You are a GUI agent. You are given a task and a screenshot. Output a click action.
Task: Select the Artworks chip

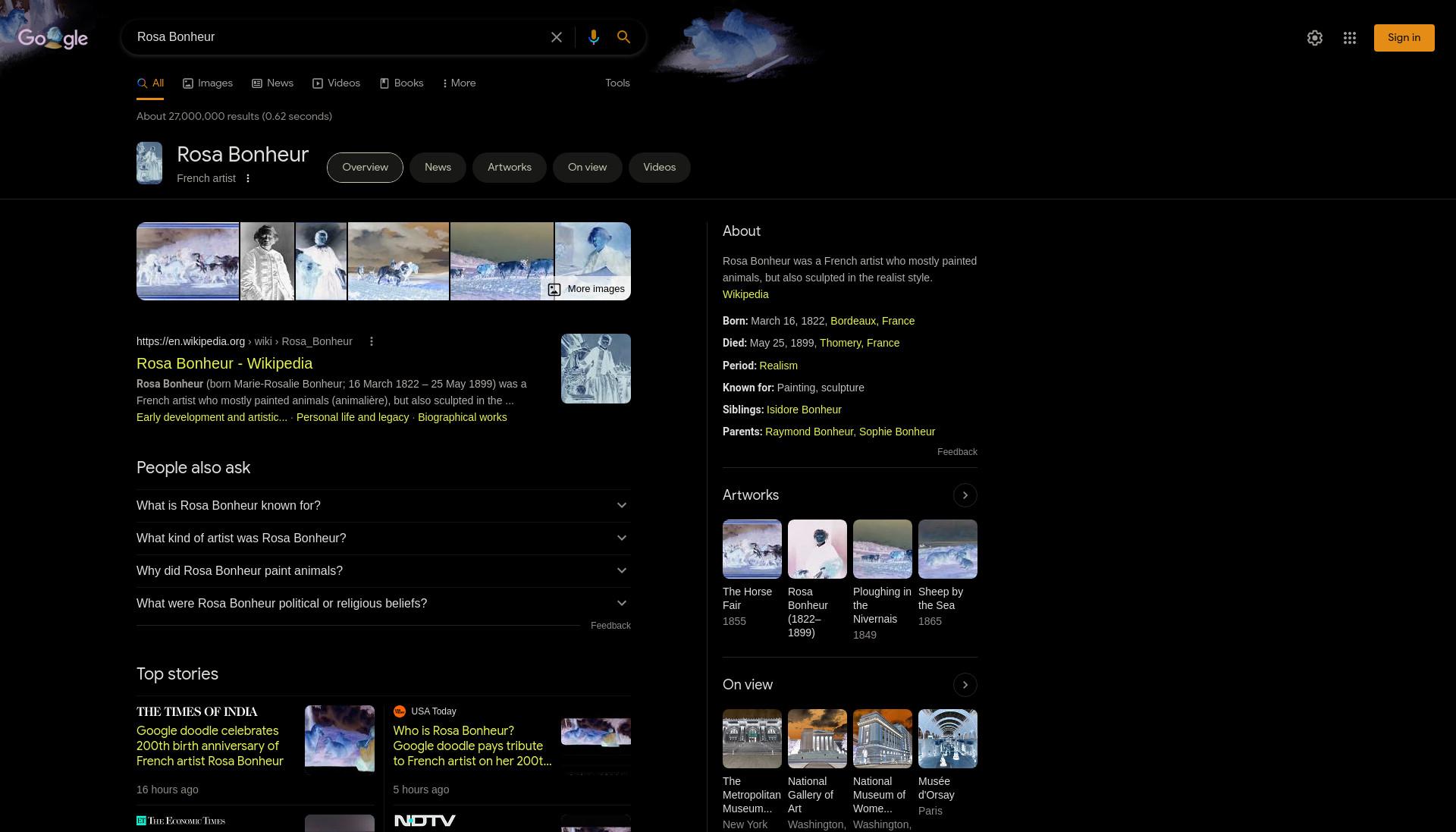pyautogui.click(x=510, y=168)
